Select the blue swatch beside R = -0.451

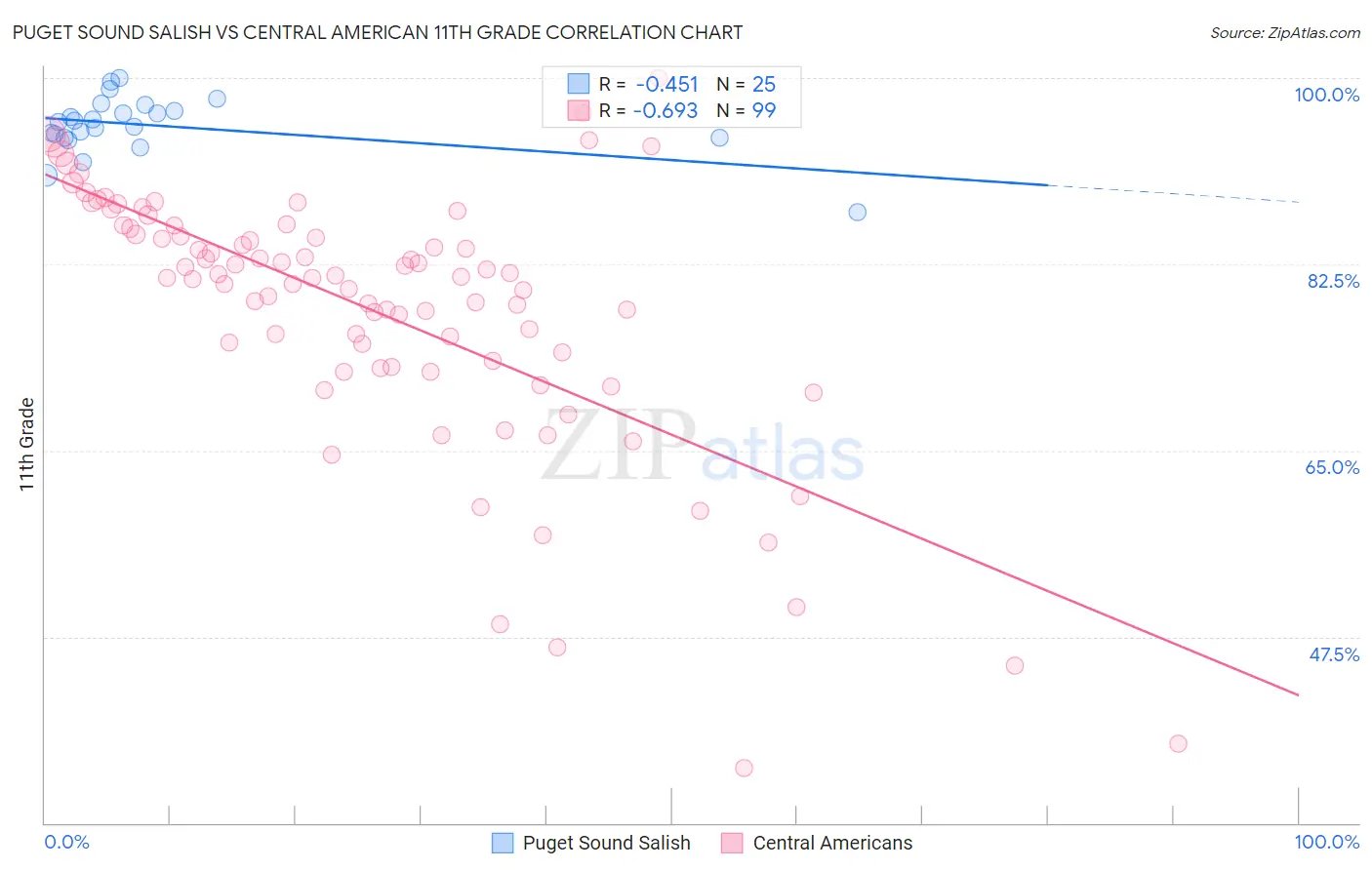click(x=579, y=84)
